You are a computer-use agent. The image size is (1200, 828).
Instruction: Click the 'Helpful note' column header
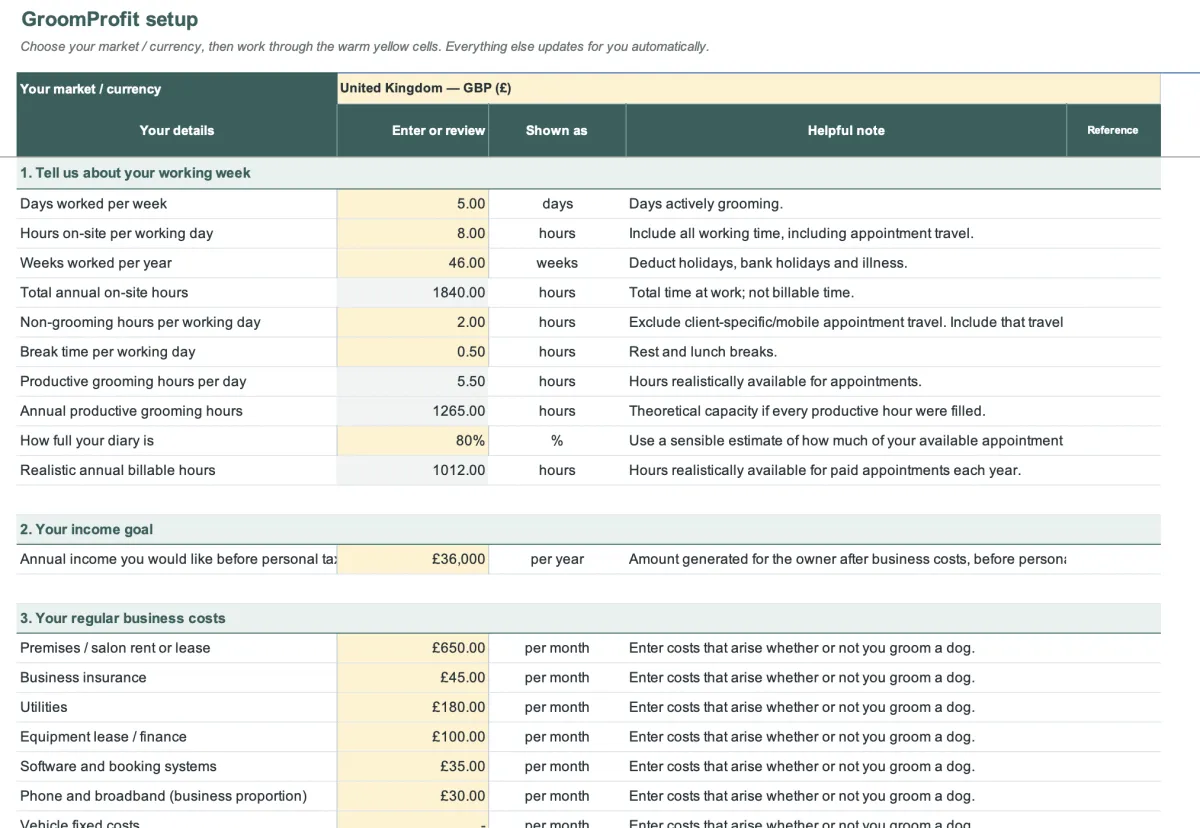(846, 130)
